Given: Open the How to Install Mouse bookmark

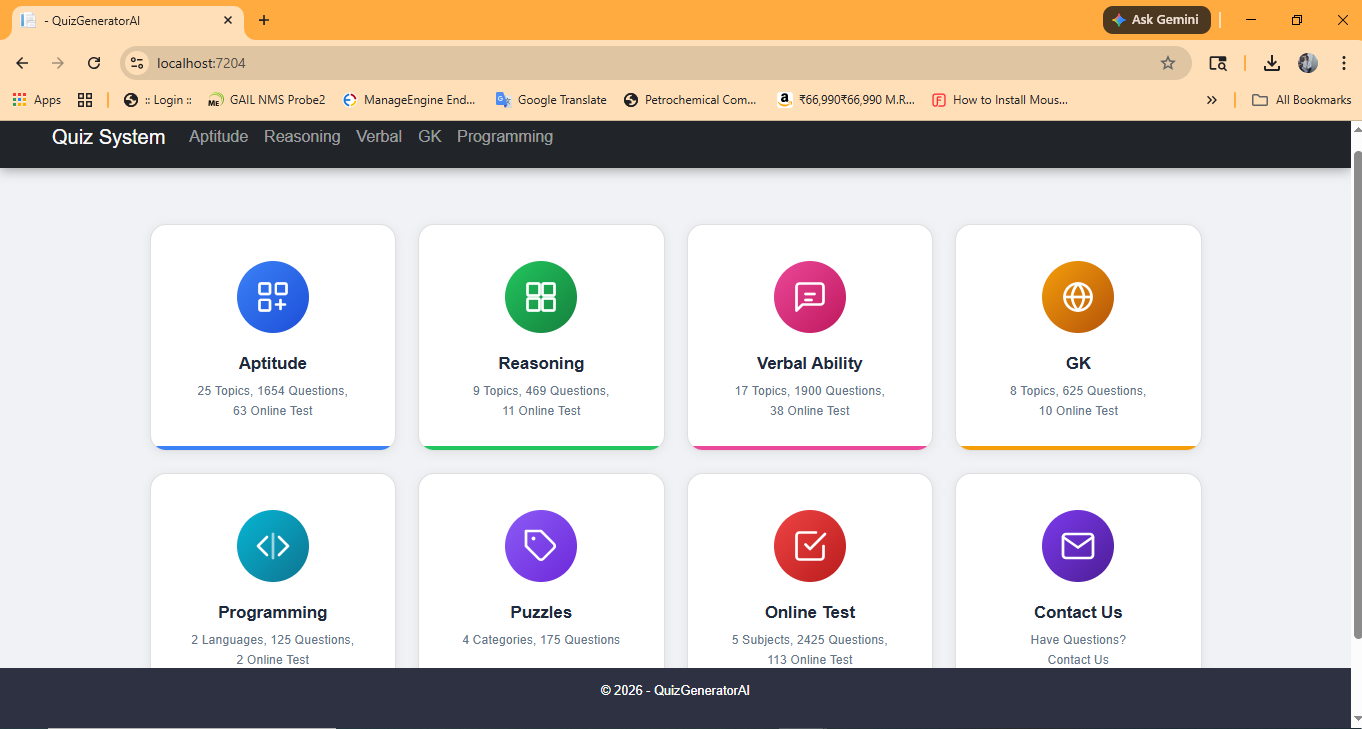Looking at the screenshot, I should [1000, 100].
